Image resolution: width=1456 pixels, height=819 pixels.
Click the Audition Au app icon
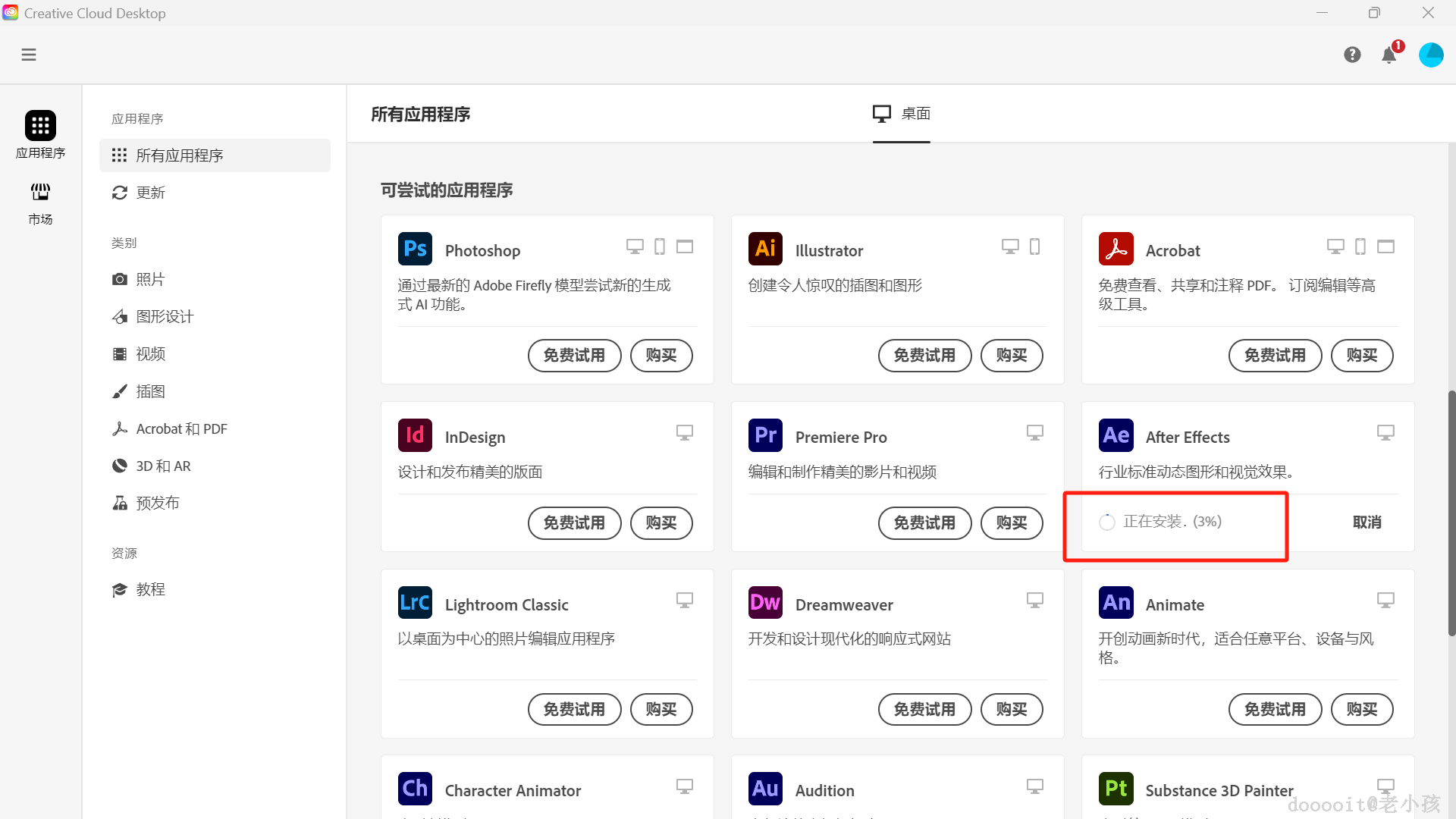coord(765,788)
